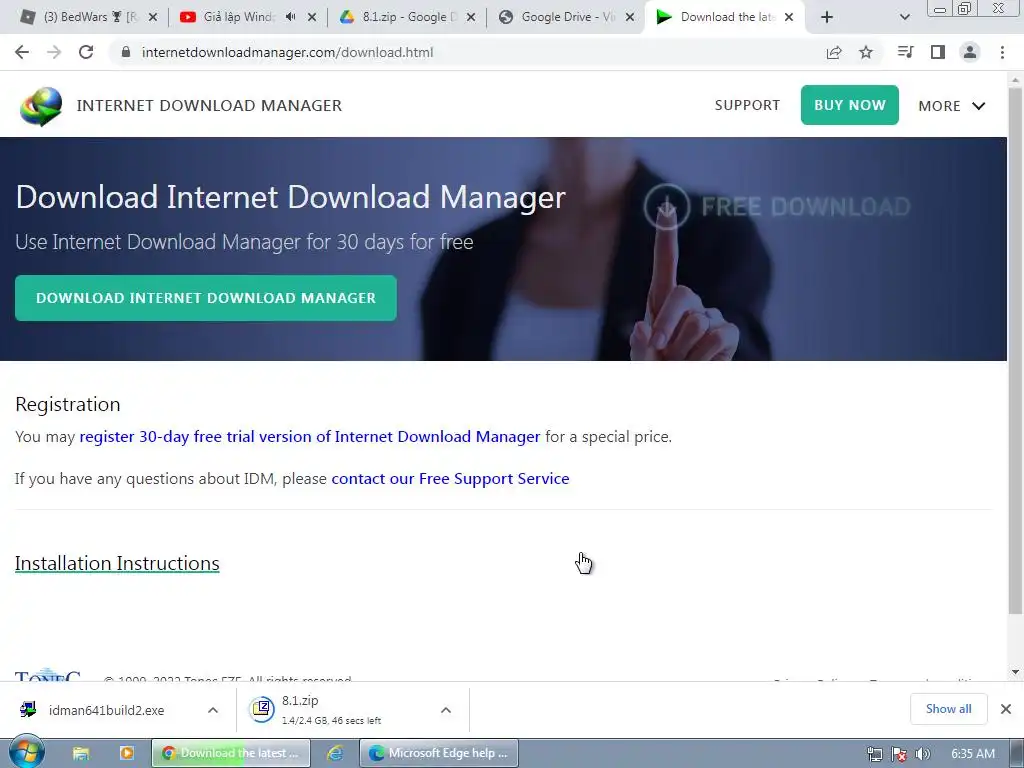This screenshot has height=768, width=1024.
Task: Click the 6:35 AM clock
Action: 972,754
